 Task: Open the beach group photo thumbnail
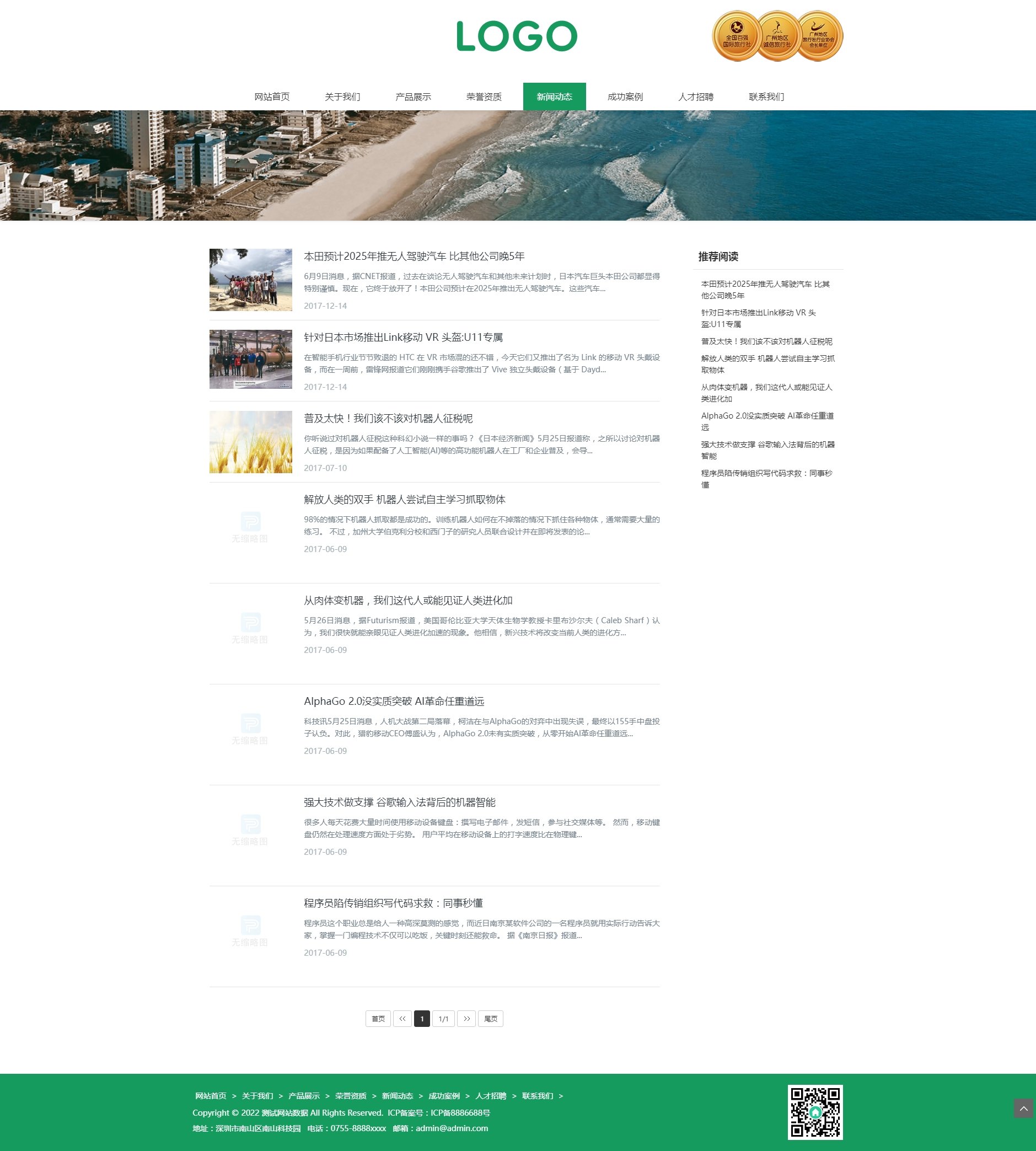point(250,280)
